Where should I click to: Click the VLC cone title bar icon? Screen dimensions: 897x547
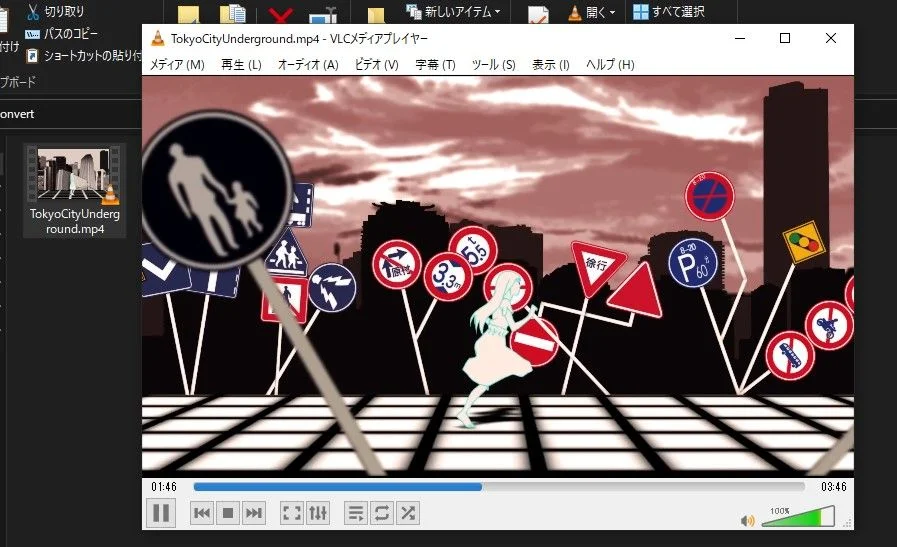pyautogui.click(x=157, y=39)
